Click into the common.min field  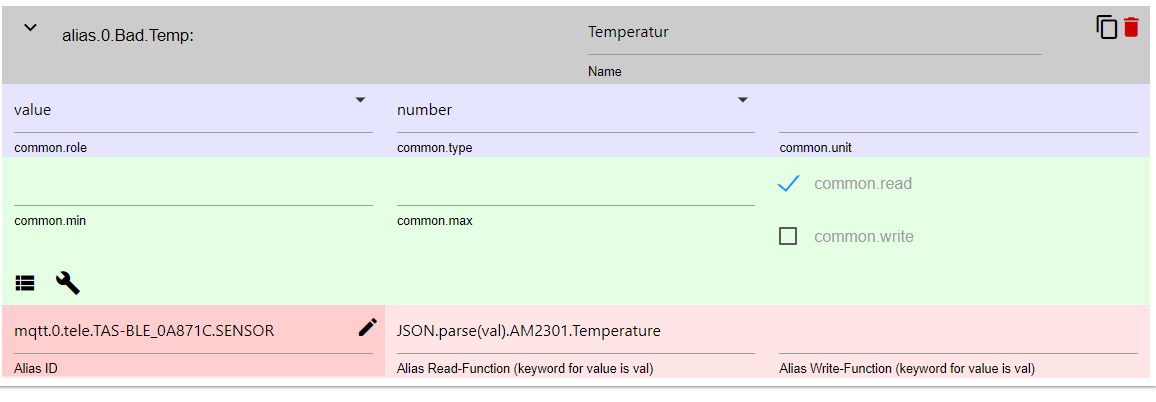click(x=193, y=188)
